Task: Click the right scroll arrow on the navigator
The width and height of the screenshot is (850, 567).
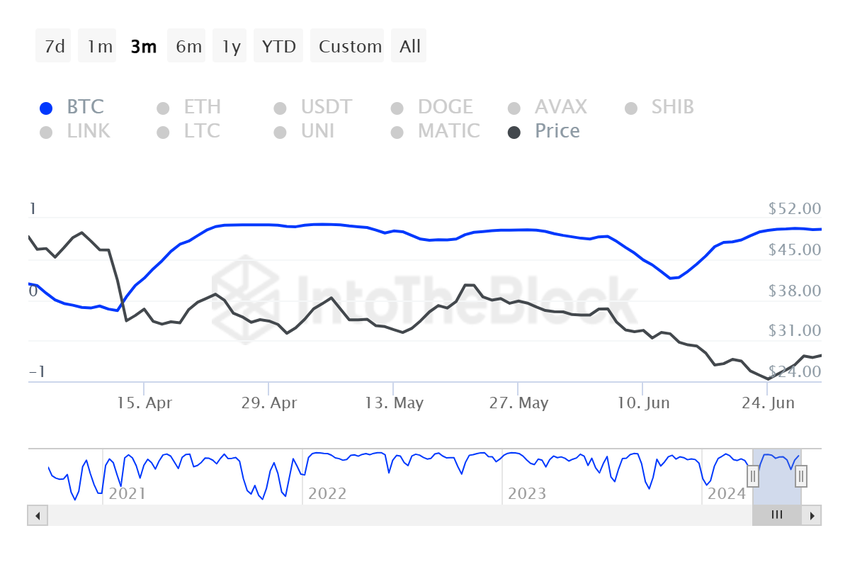Action: 812,516
